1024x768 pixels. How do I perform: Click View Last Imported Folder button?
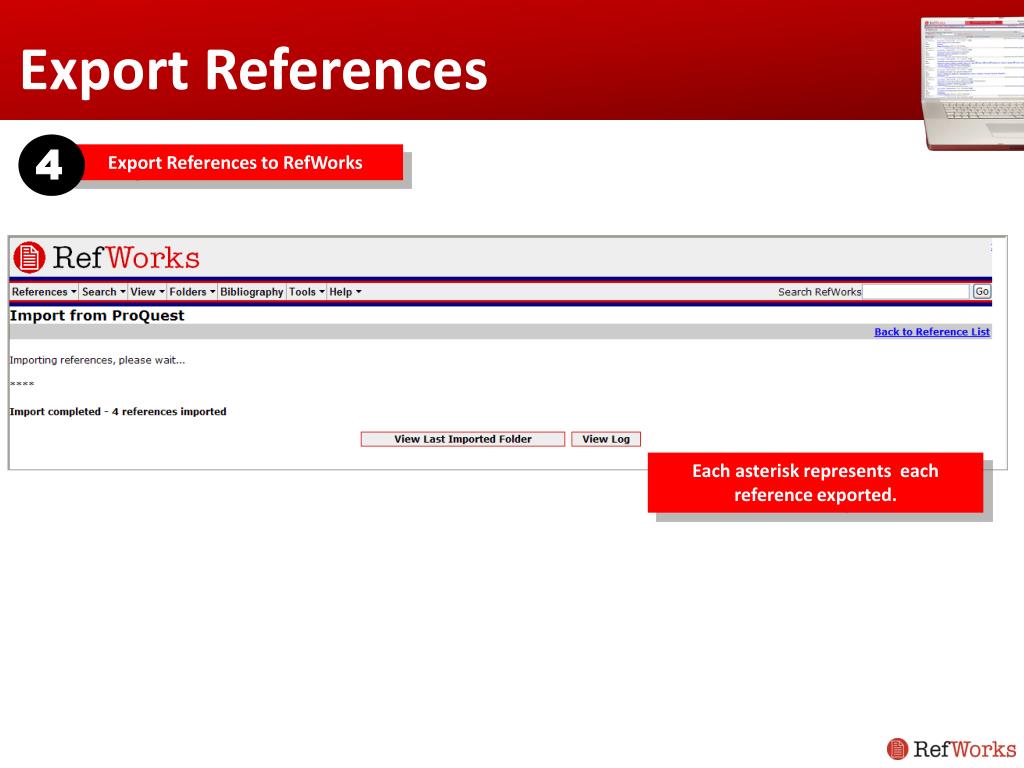point(462,439)
